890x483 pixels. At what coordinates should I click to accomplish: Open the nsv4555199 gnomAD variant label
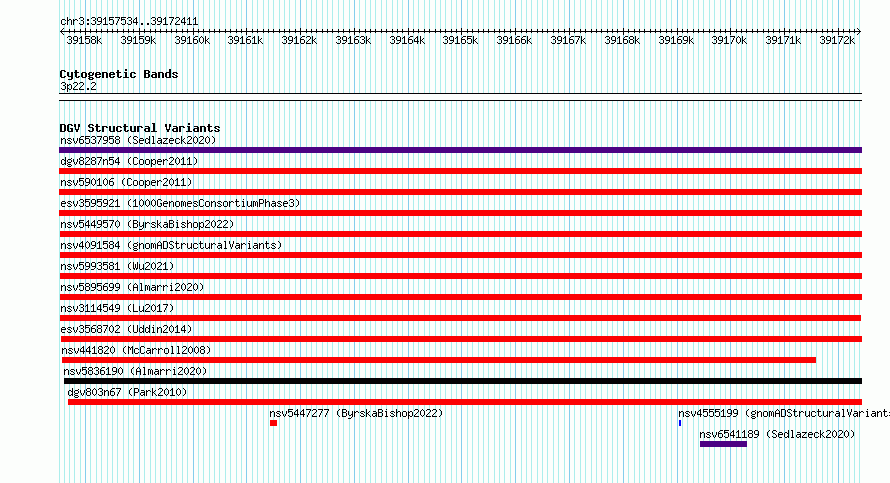(784, 413)
